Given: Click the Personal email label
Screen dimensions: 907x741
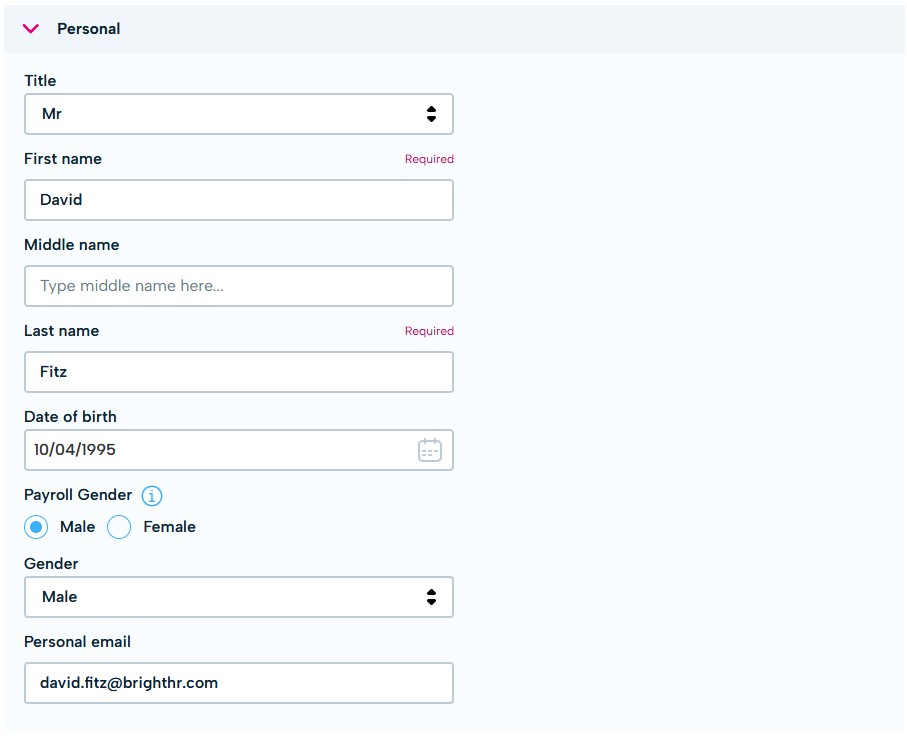Looking at the screenshot, I should click(x=77, y=642).
